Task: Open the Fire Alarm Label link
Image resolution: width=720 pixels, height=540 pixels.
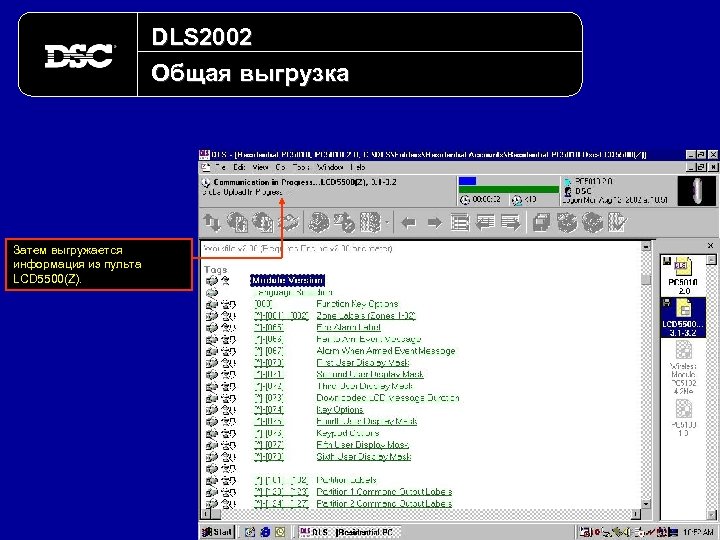Action: tap(348, 327)
